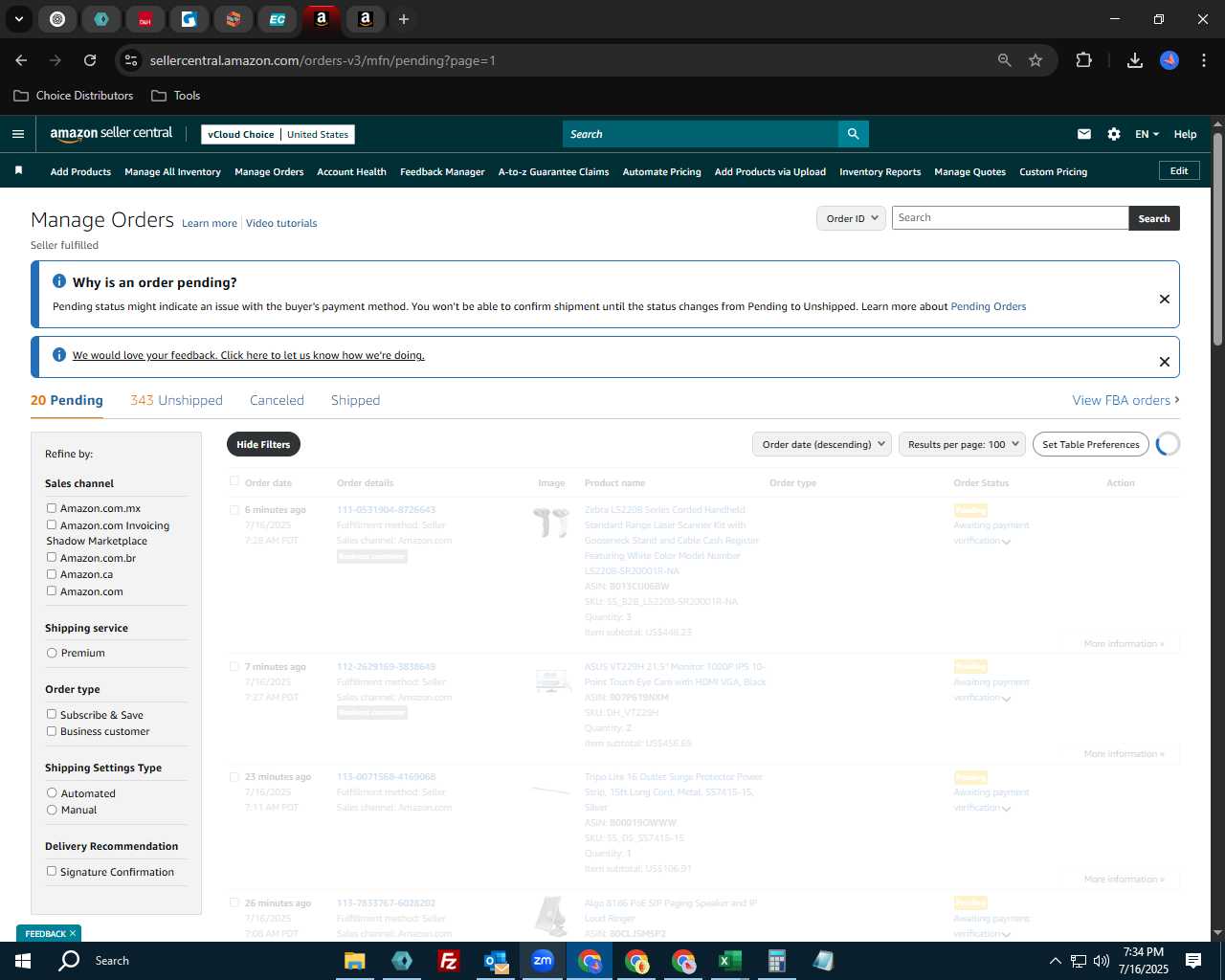Screen dimensions: 1225x980
Task: Open the Order ID search type dropdown
Action: point(851,218)
